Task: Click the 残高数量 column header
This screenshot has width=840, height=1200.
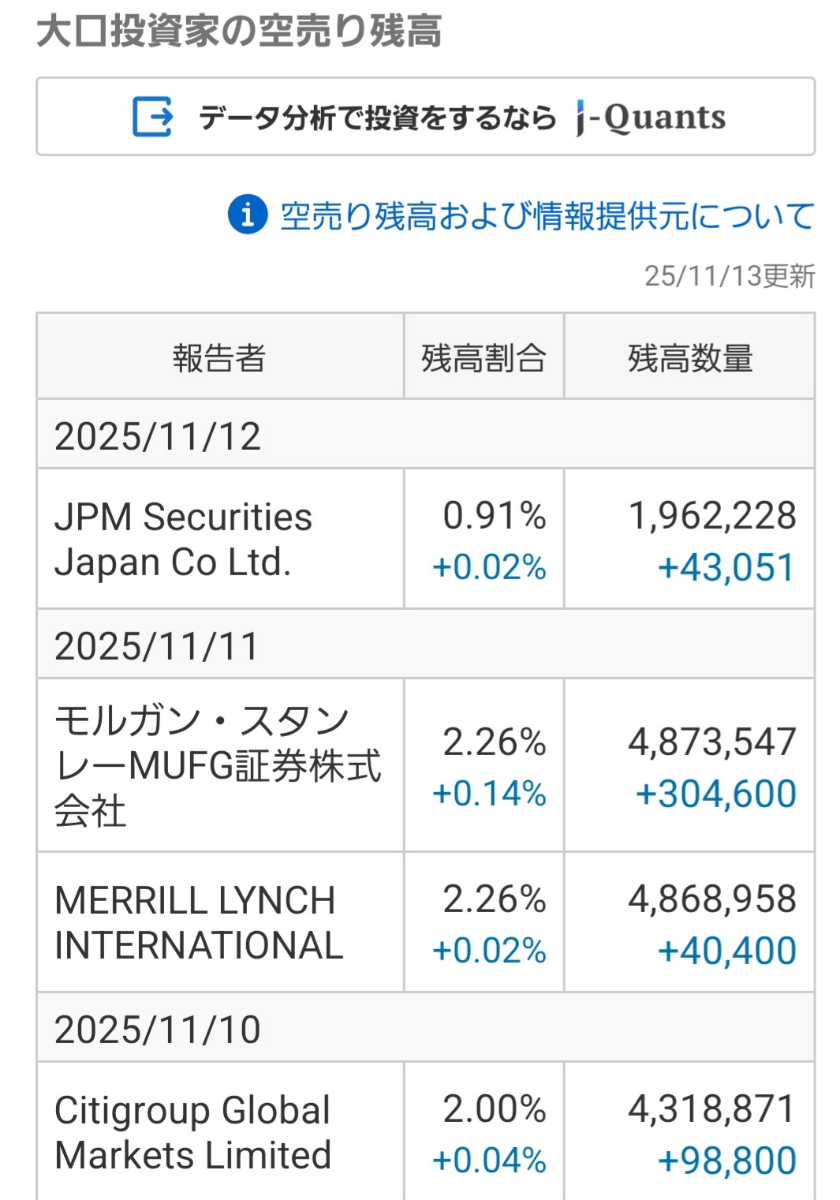Action: point(690,355)
